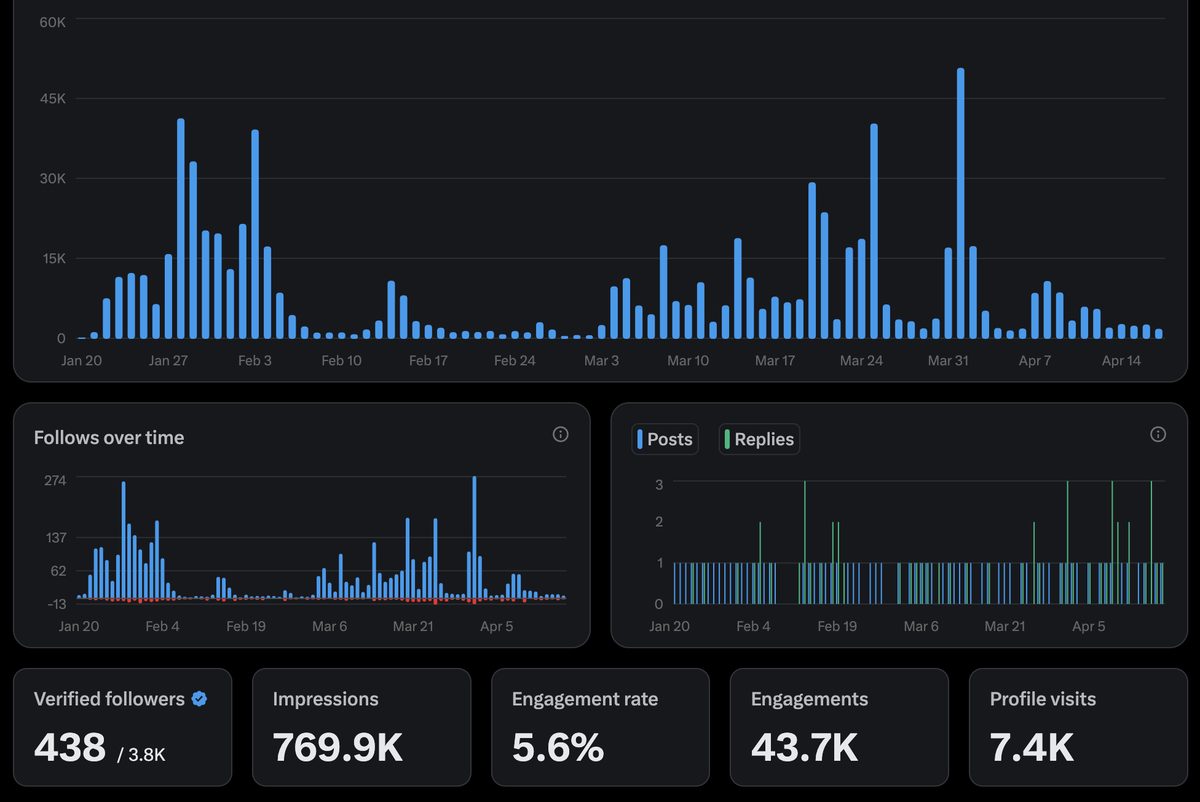Click the '60K' y-axis label

(53, 20)
